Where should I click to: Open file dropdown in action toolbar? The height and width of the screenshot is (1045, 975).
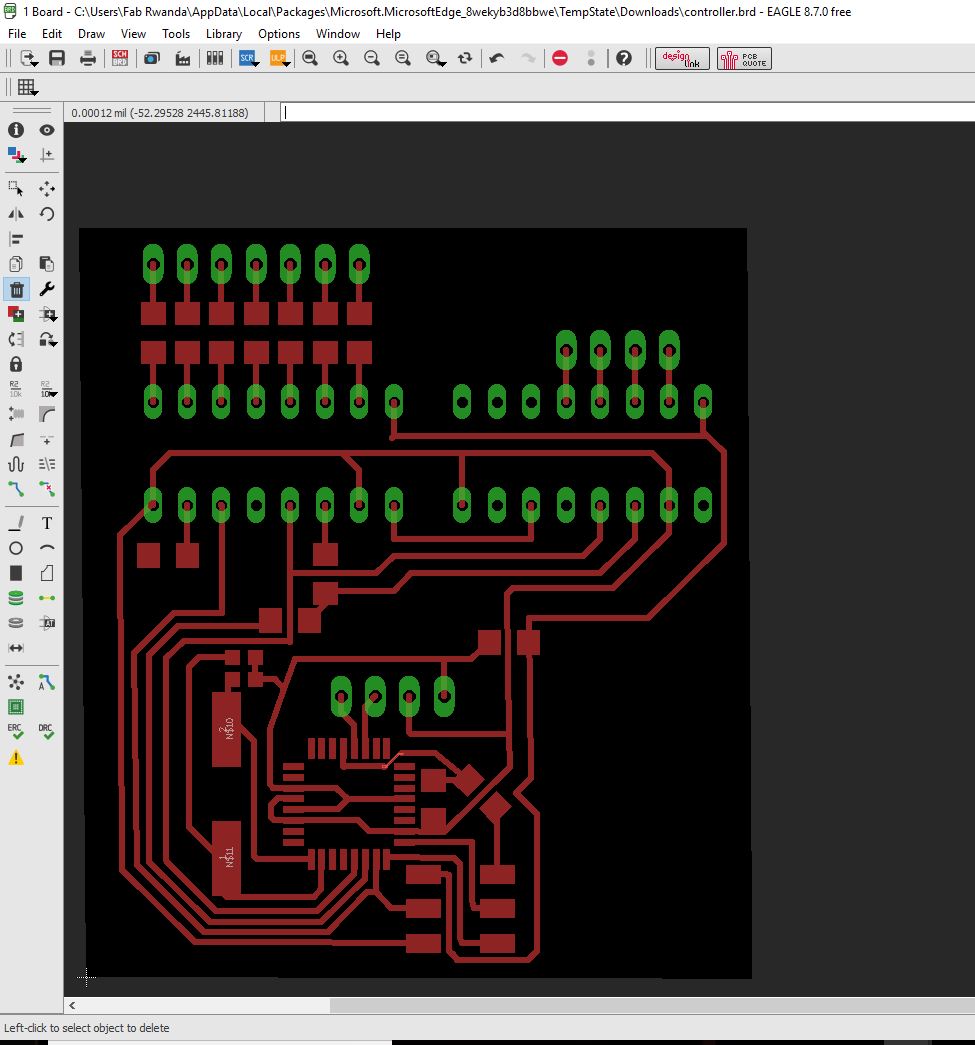(29, 59)
